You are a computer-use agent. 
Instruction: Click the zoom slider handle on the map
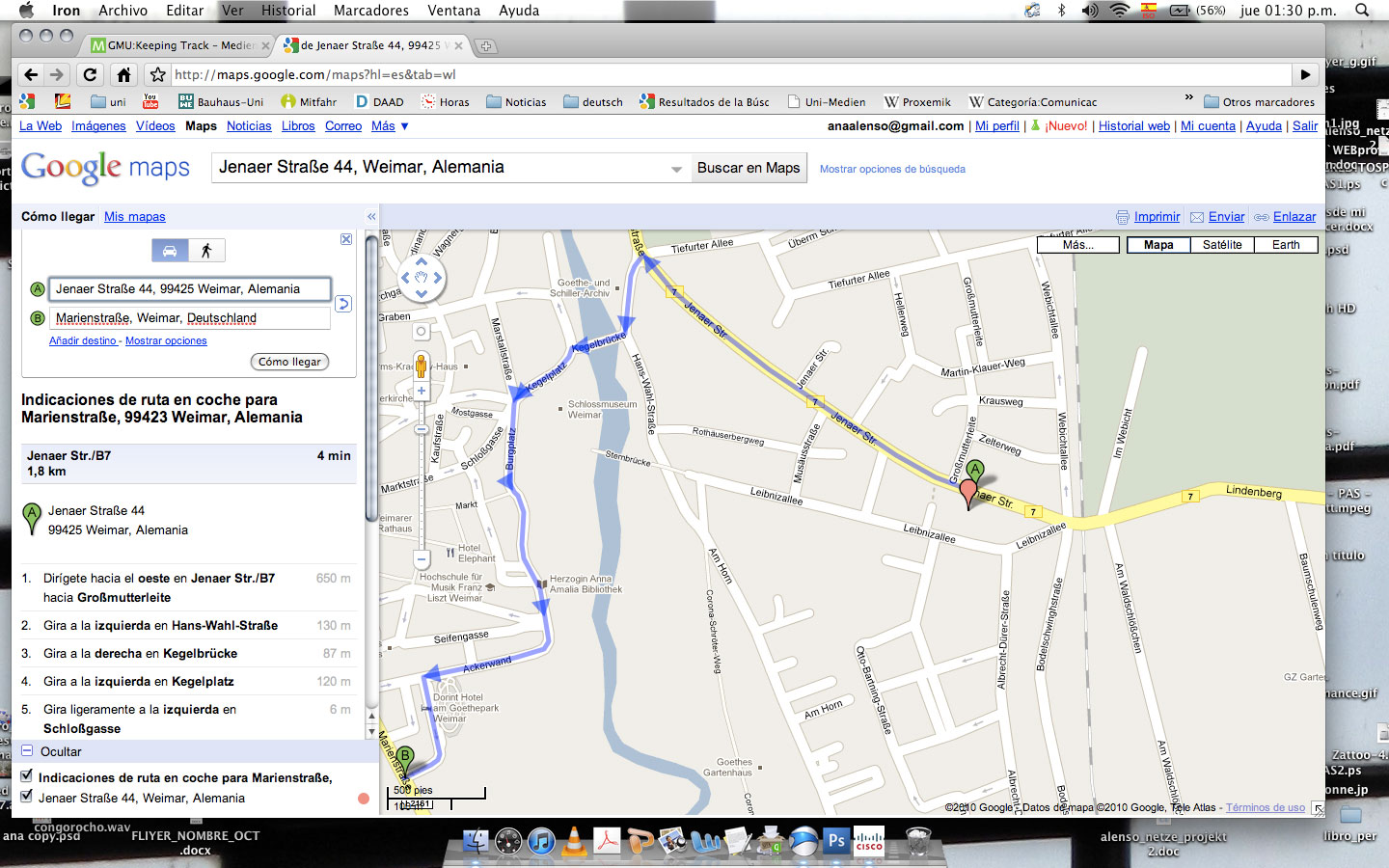pos(421,428)
